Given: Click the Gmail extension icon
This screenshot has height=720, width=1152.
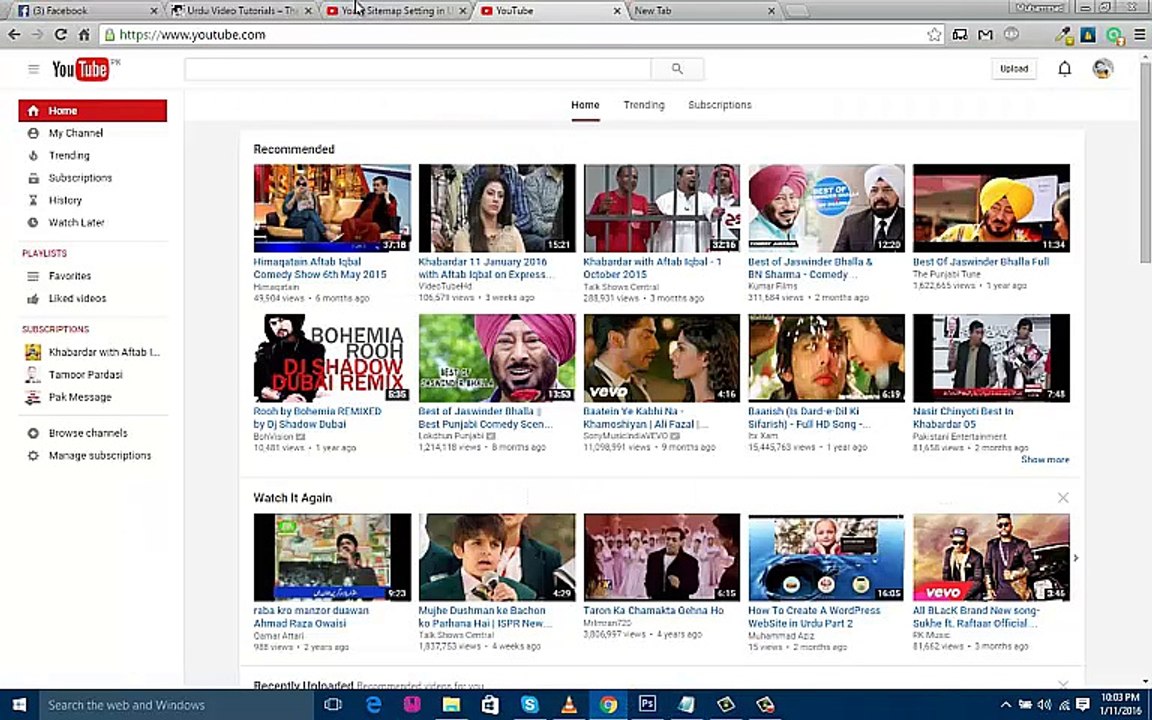Looking at the screenshot, I should point(985,35).
